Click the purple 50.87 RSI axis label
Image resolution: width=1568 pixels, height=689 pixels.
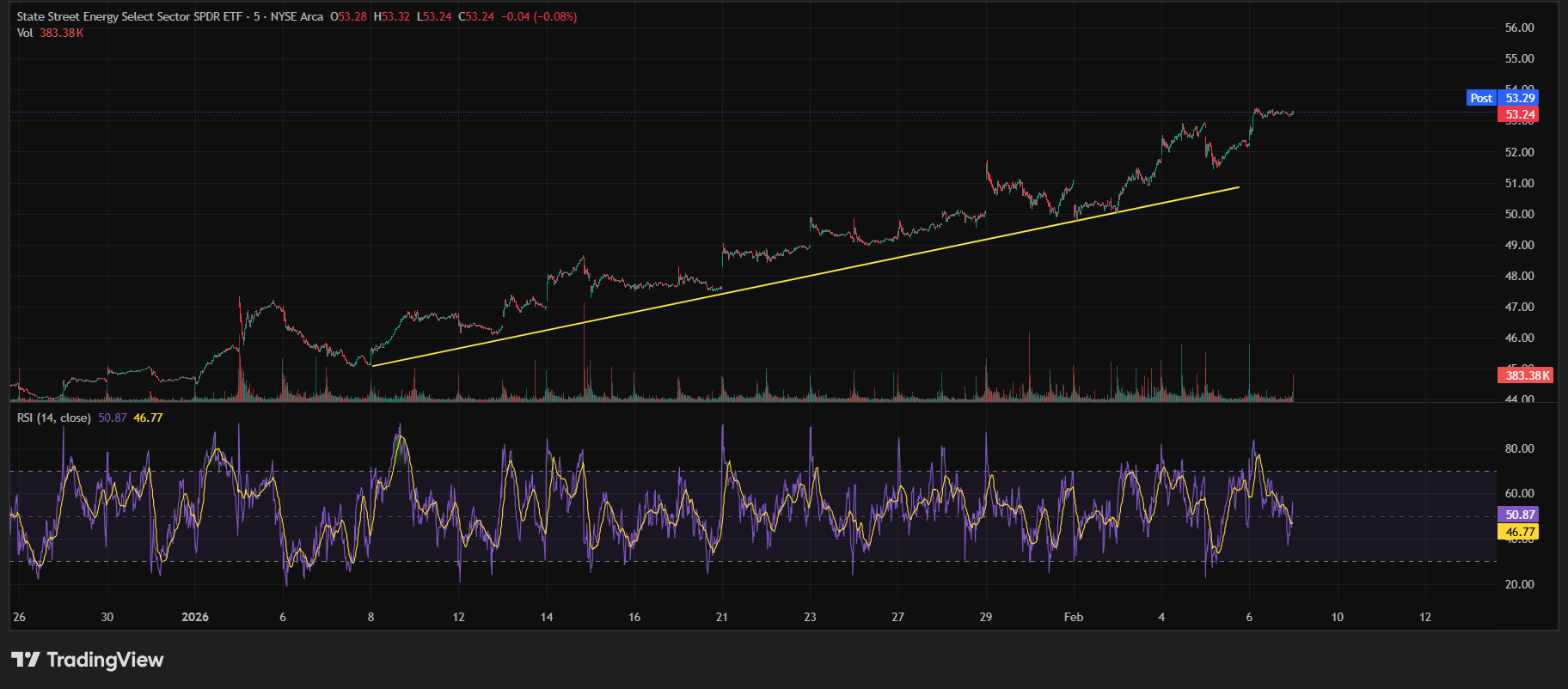click(x=1520, y=515)
